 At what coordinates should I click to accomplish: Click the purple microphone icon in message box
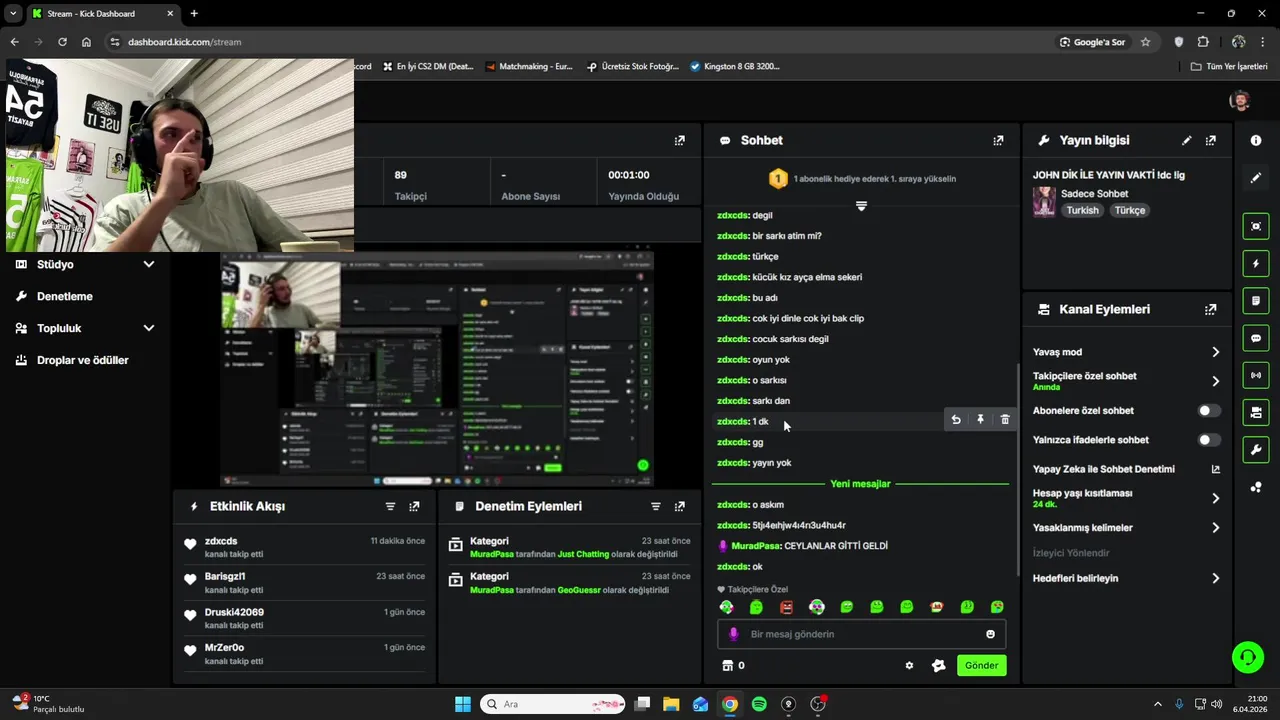tap(733, 634)
